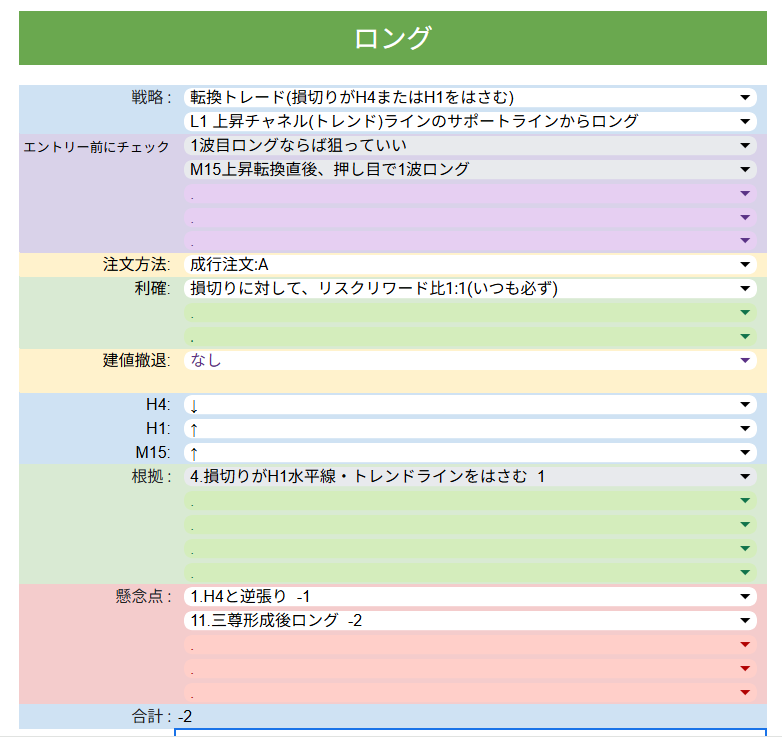This screenshot has height=737, width=782.
Task: Select the エントリー前にチェック label cell
Action: coord(98,147)
